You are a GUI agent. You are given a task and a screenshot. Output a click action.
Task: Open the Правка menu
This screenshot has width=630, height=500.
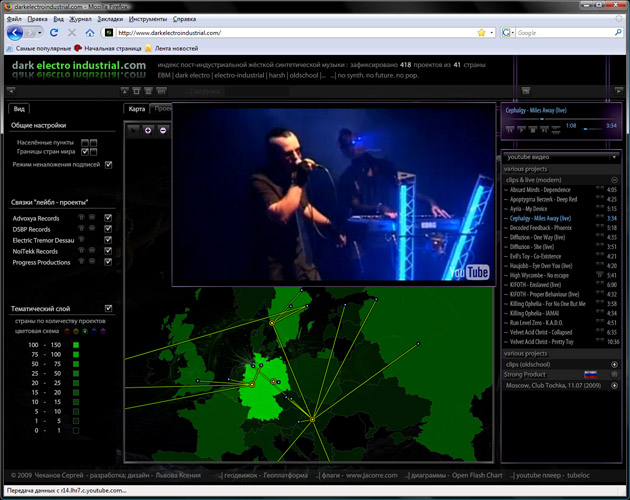pyautogui.click(x=37, y=19)
